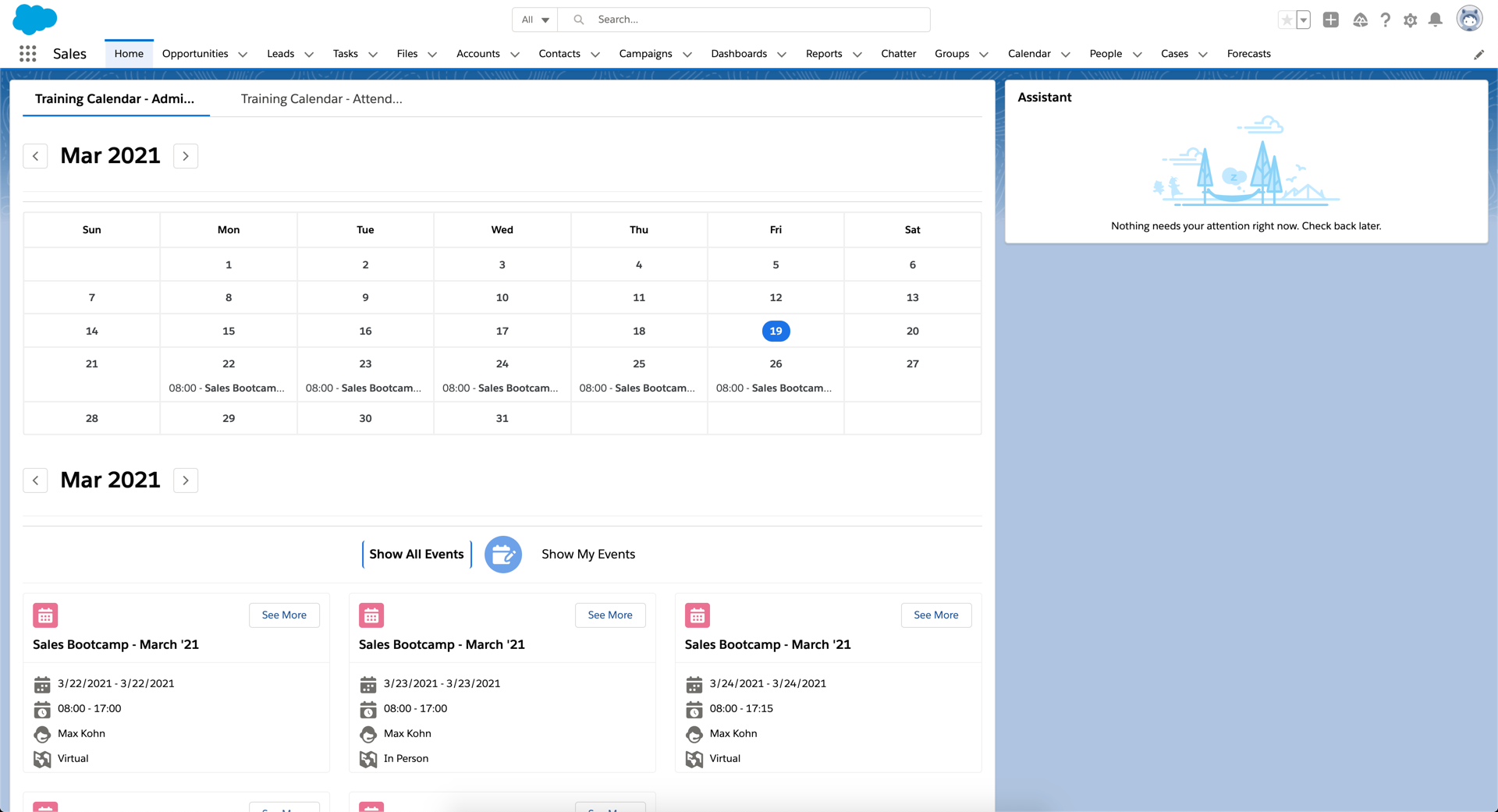The width and height of the screenshot is (1498, 812).
Task: Open the Setup gear icon
Action: [x=1410, y=20]
